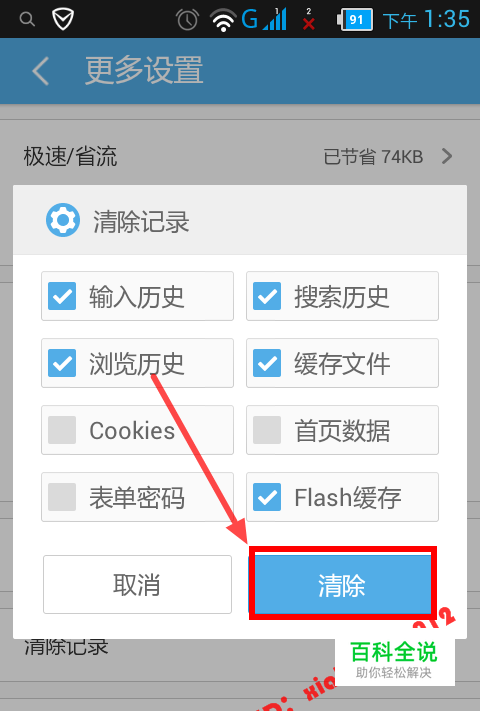Tap the blue 清除 button
This screenshot has width=480, height=711.
tap(343, 584)
